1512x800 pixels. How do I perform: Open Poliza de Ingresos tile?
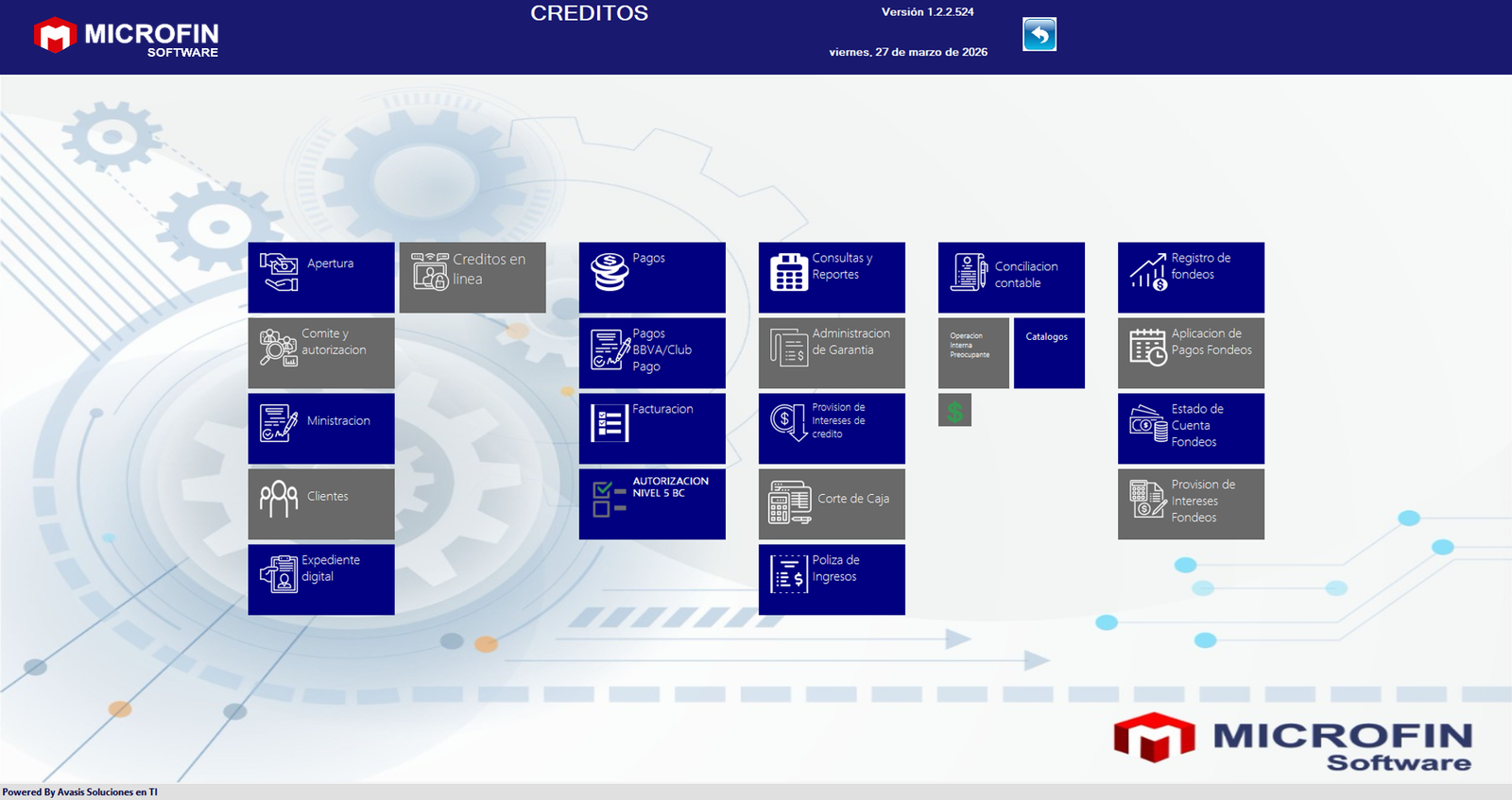click(x=832, y=579)
